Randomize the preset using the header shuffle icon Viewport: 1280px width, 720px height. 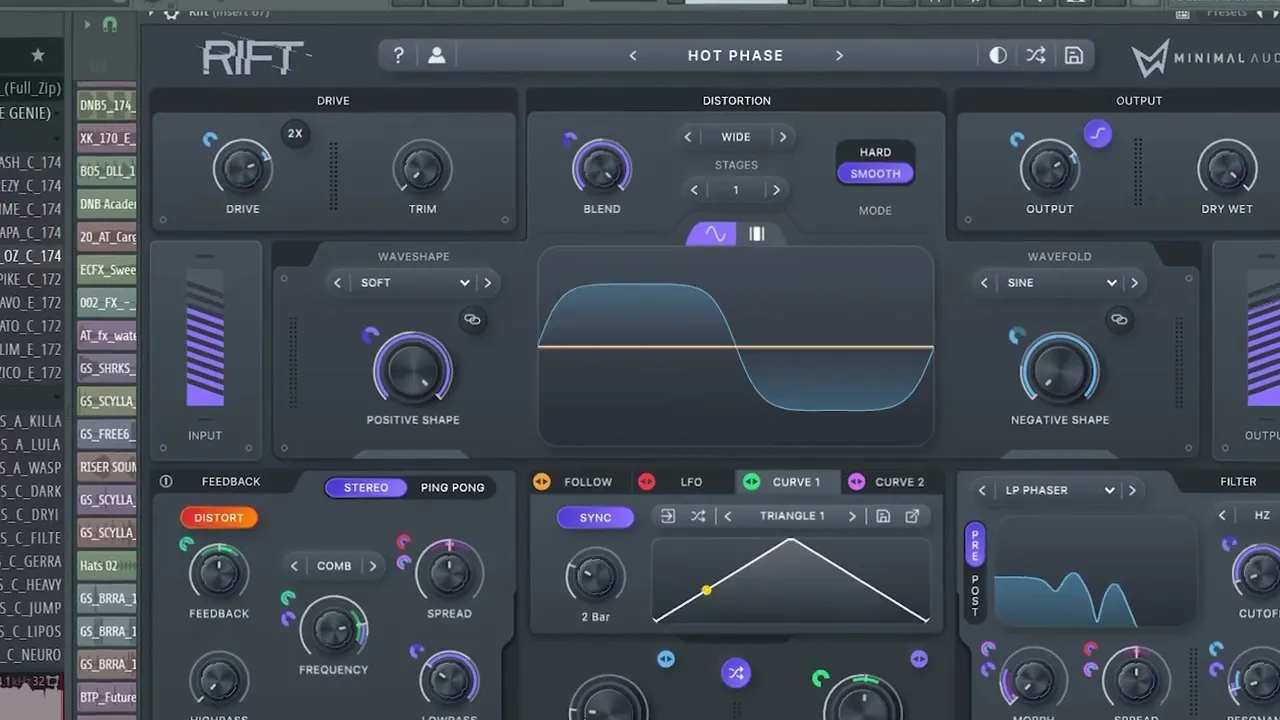pos(1036,56)
